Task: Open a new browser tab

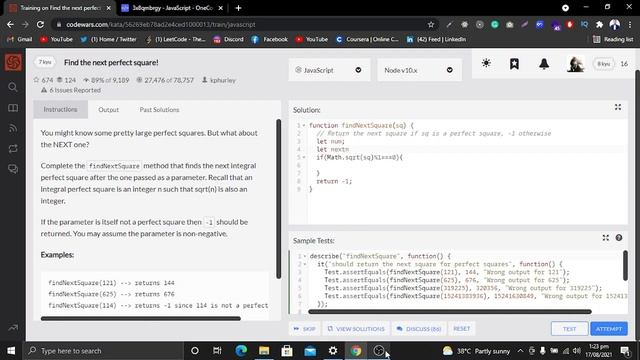Action: [x=238, y=8]
